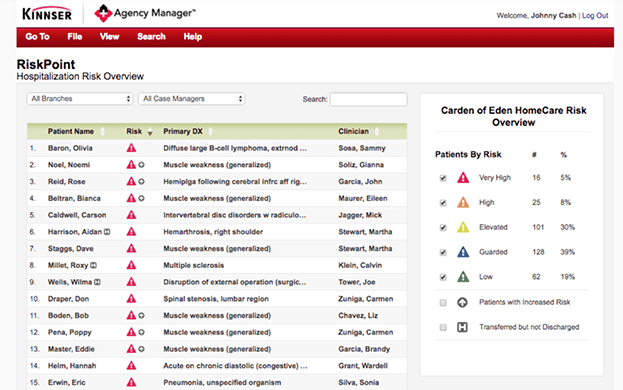Enable Transferred but not Discharged checkbox
This screenshot has height=390, width=623.
pos(443,328)
